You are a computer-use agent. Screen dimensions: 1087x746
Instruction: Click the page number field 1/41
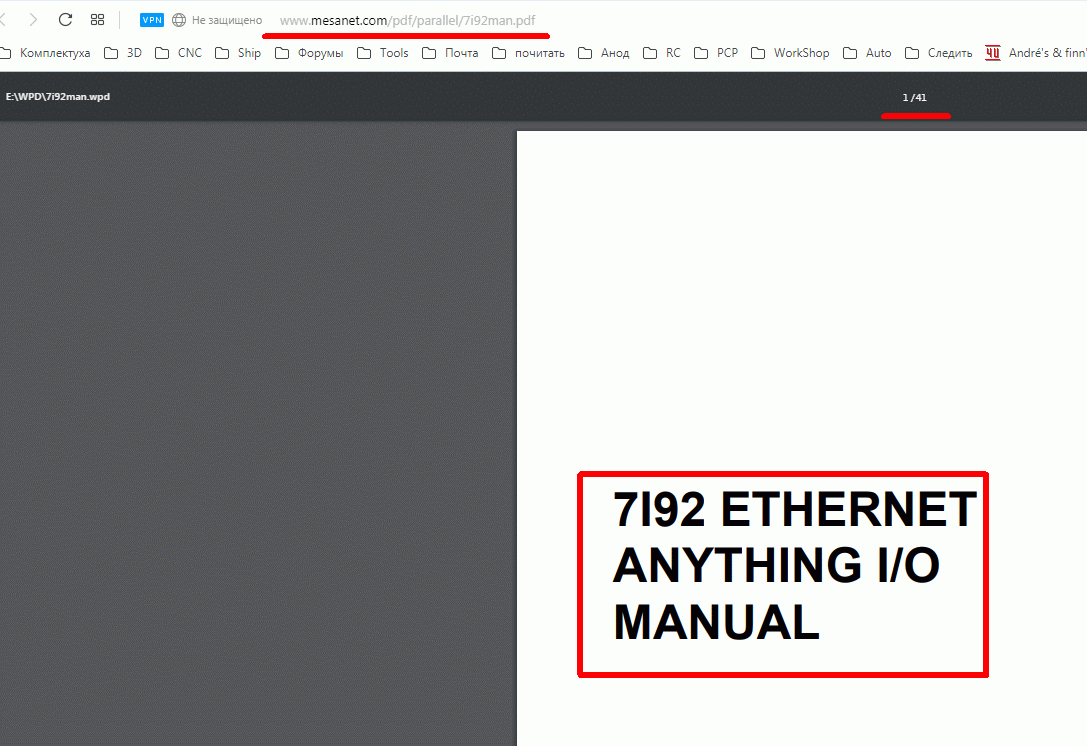click(914, 98)
